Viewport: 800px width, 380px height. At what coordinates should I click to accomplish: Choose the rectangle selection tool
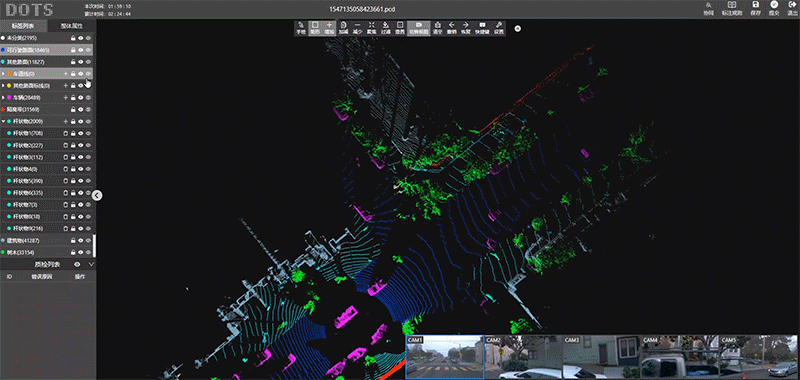point(315,28)
